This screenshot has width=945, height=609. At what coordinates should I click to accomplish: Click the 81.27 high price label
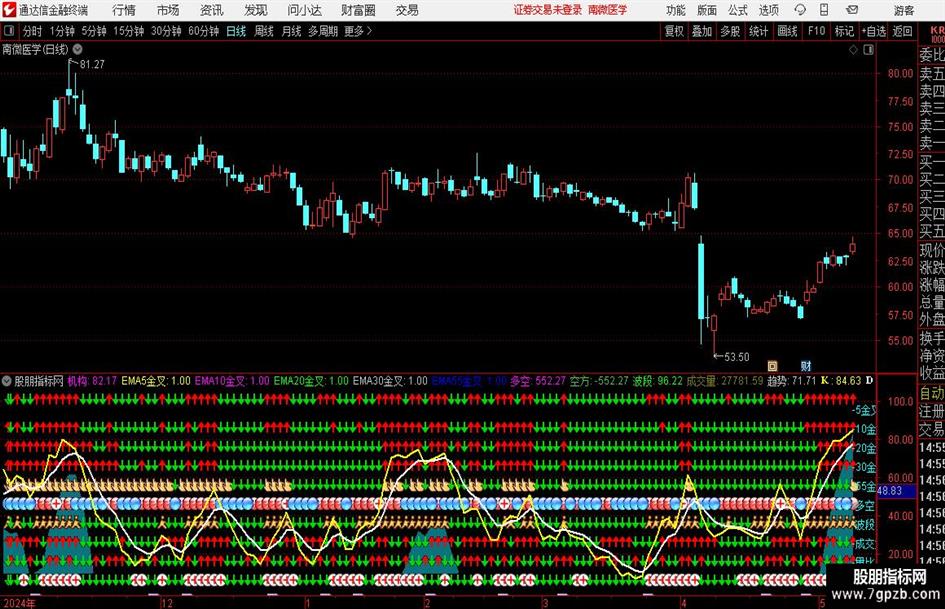click(92, 64)
